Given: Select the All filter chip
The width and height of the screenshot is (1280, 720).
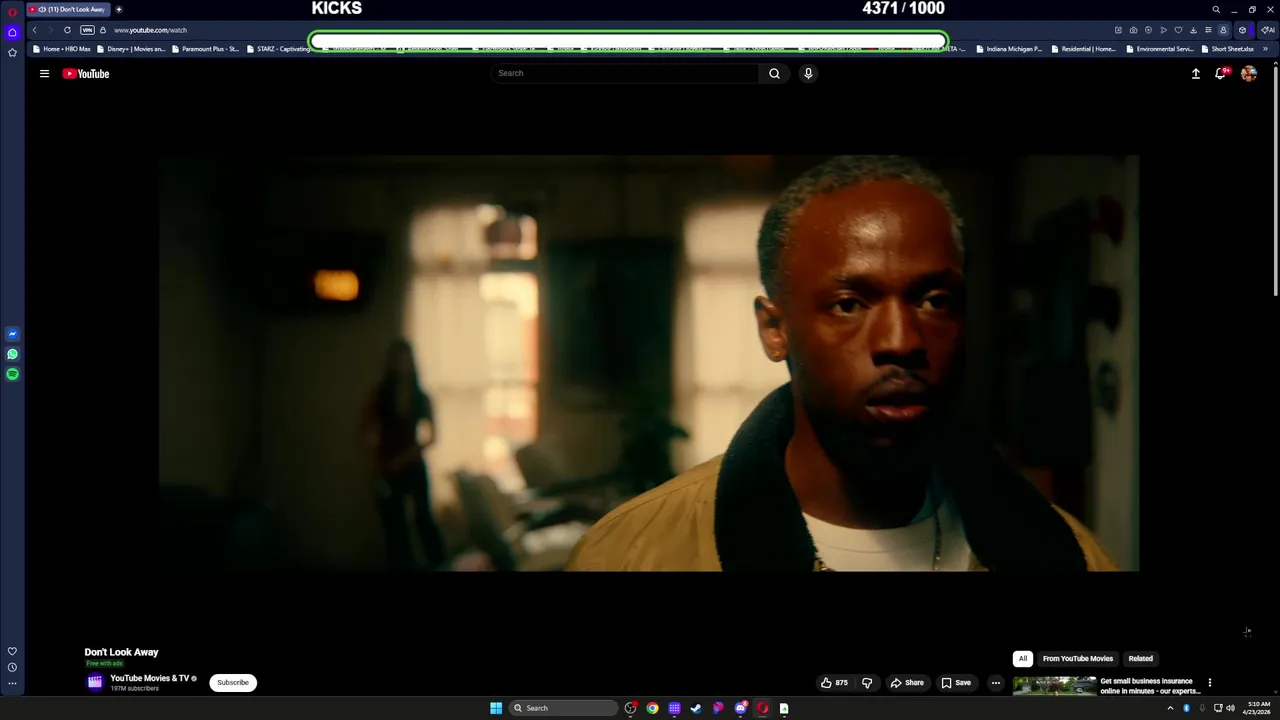Looking at the screenshot, I should pyautogui.click(x=1022, y=659).
